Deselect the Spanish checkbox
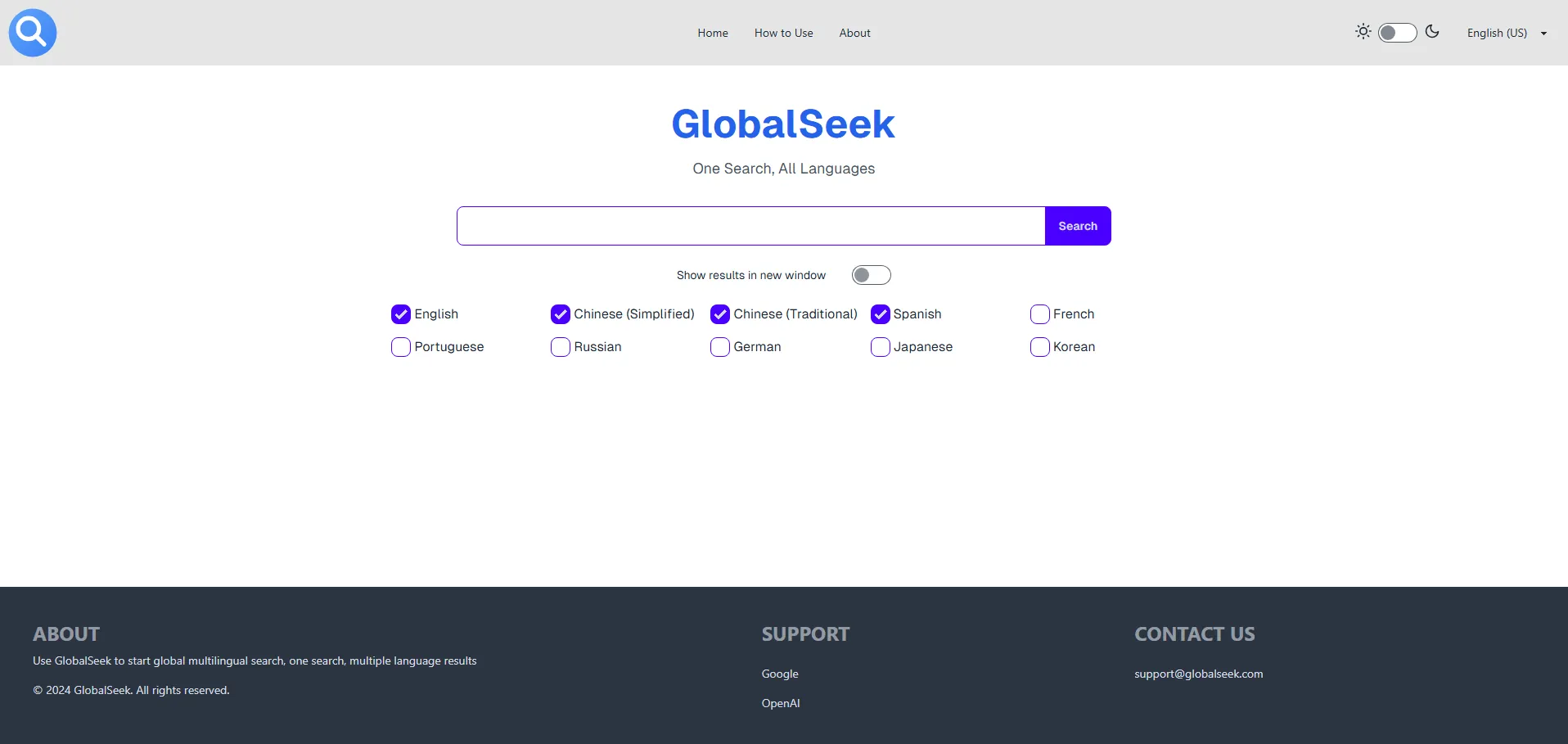The height and width of the screenshot is (744, 1568). click(881, 314)
